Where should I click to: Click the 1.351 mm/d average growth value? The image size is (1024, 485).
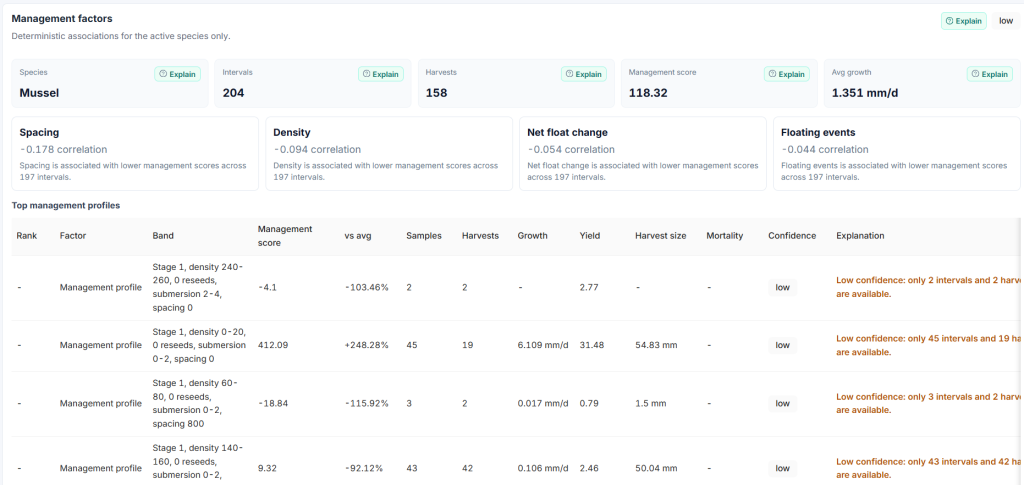point(865,93)
